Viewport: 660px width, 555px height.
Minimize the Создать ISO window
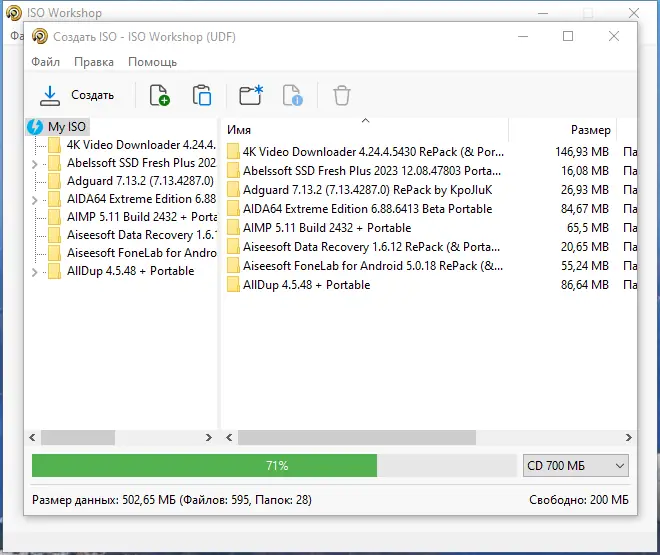pos(523,36)
